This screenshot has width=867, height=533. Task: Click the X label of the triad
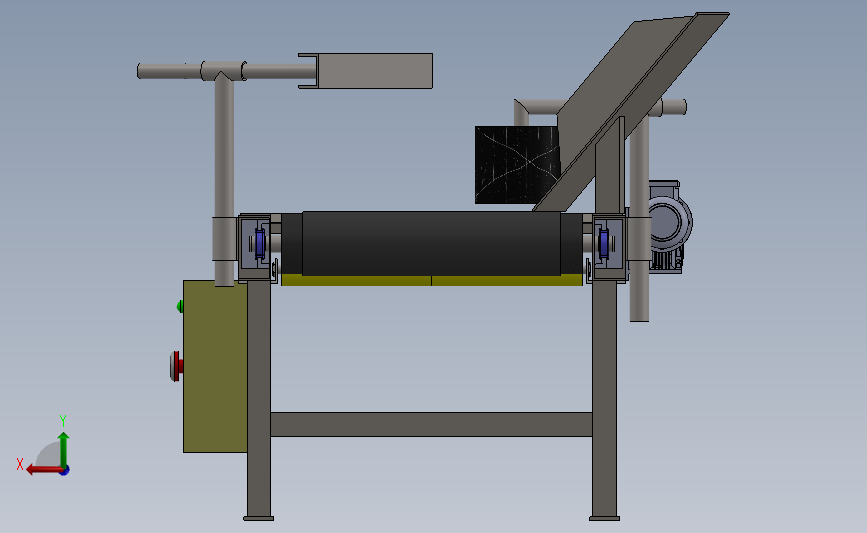tap(20, 464)
